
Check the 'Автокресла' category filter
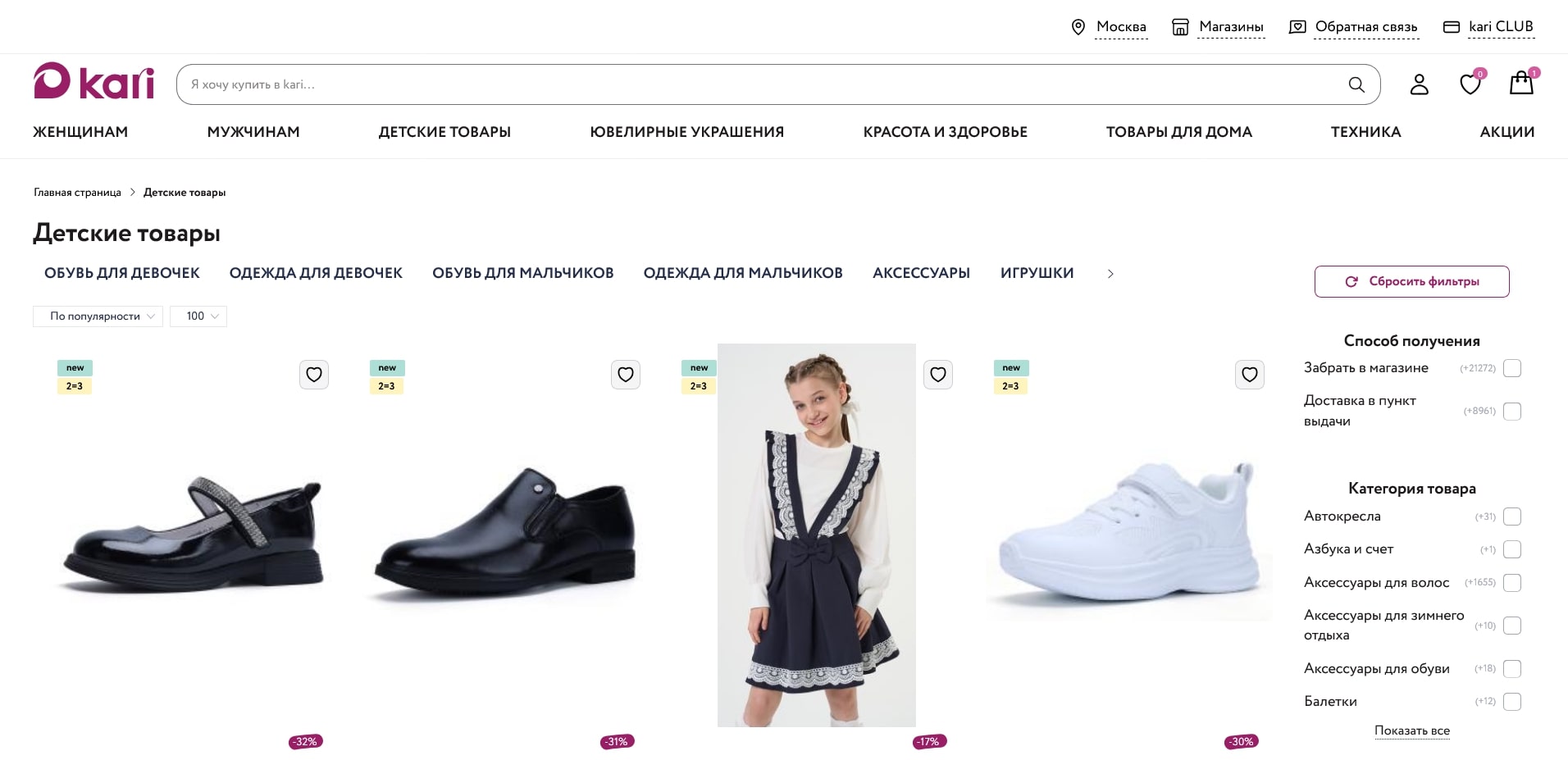coord(1512,517)
